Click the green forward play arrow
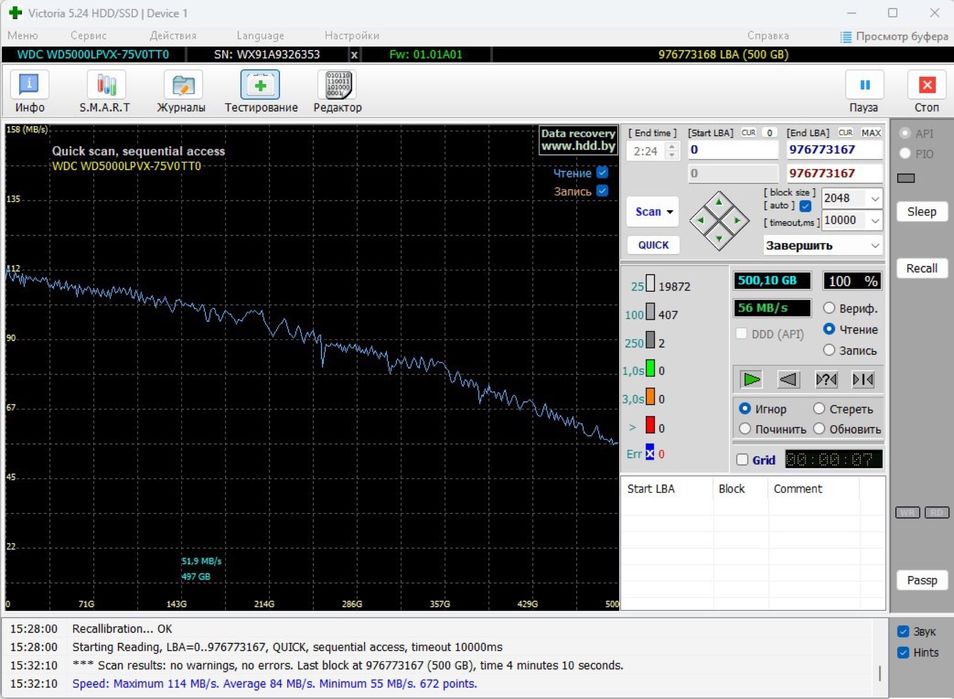 [x=752, y=379]
